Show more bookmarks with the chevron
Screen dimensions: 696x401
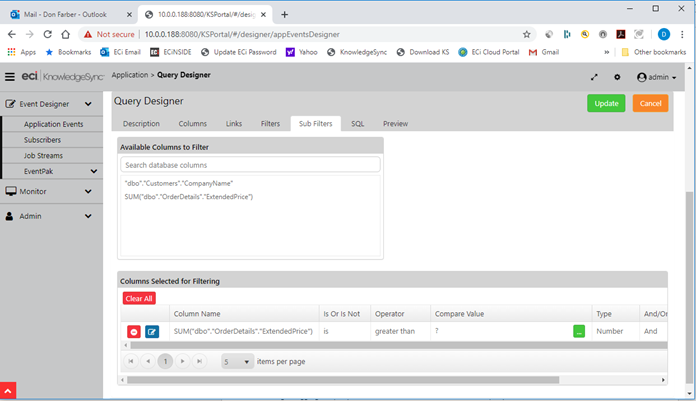pyautogui.click(x=606, y=52)
